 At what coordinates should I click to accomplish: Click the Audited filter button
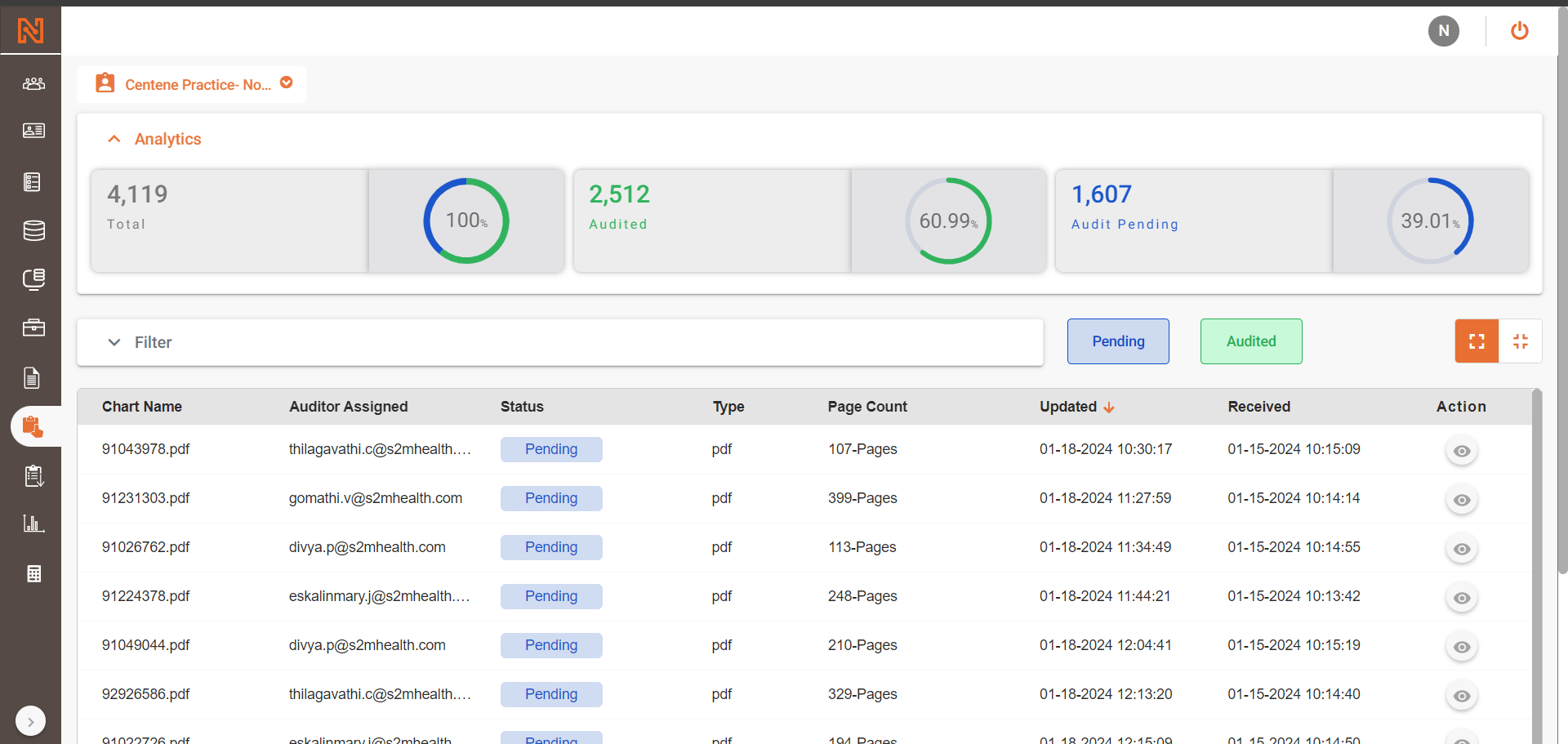coord(1251,341)
